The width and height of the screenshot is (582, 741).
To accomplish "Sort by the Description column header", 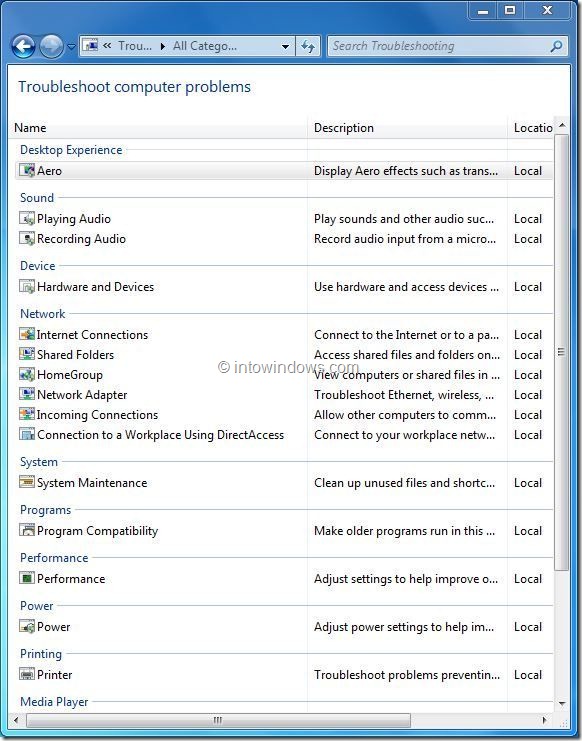I will (407, 128).
